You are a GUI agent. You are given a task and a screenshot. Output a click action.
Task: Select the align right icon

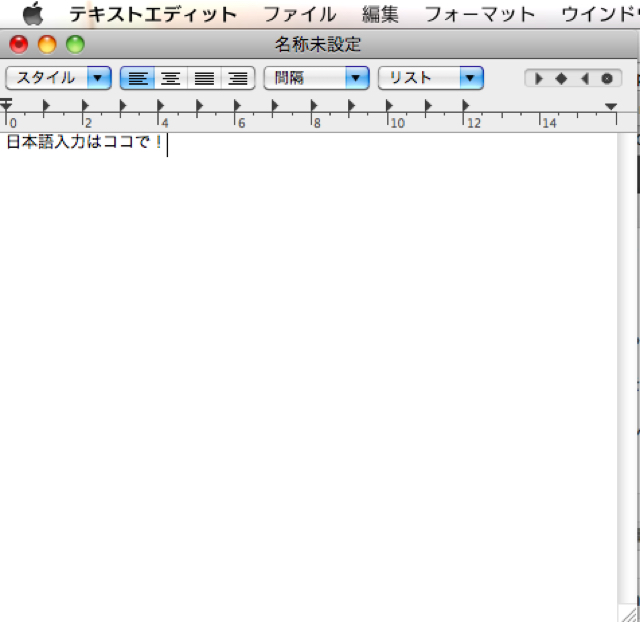click(x=238, y=78)
